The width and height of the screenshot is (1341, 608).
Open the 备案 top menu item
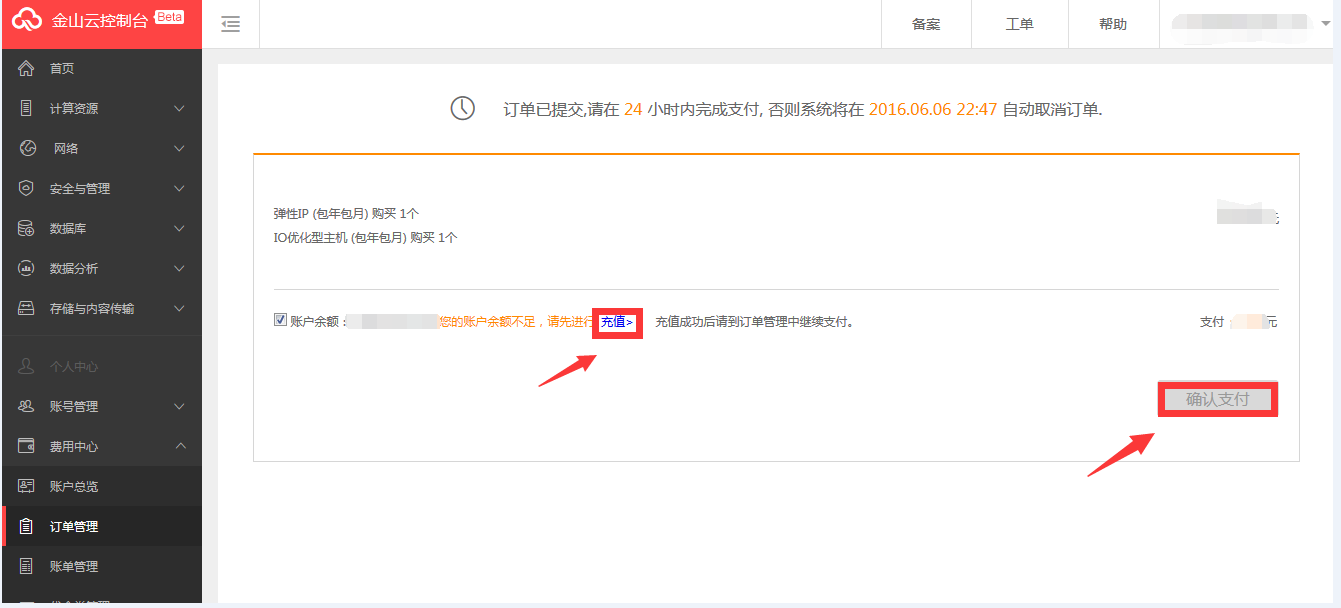[x=926, y=24]
